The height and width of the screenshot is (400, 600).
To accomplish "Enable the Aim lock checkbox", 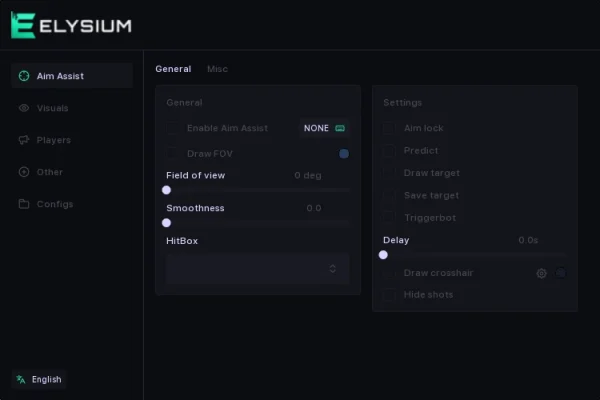I will point(389,128).
